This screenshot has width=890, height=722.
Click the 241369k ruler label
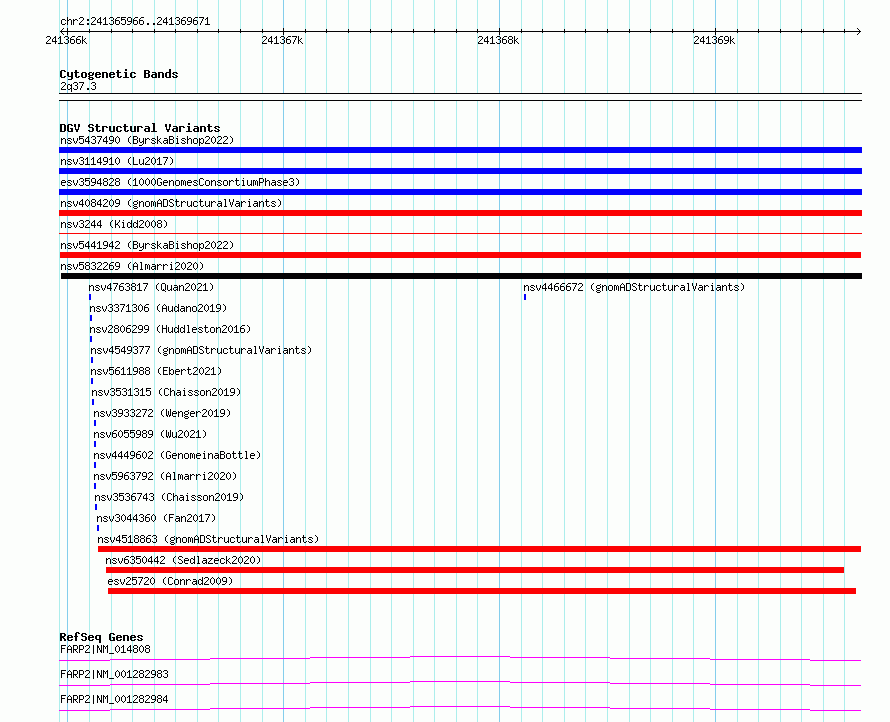coord(714,40)
